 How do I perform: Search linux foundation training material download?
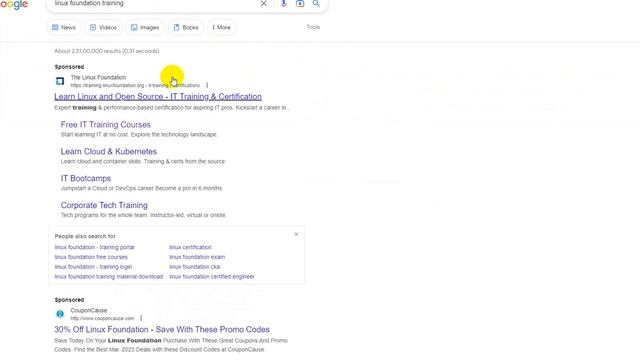click(x=109, y=277)
